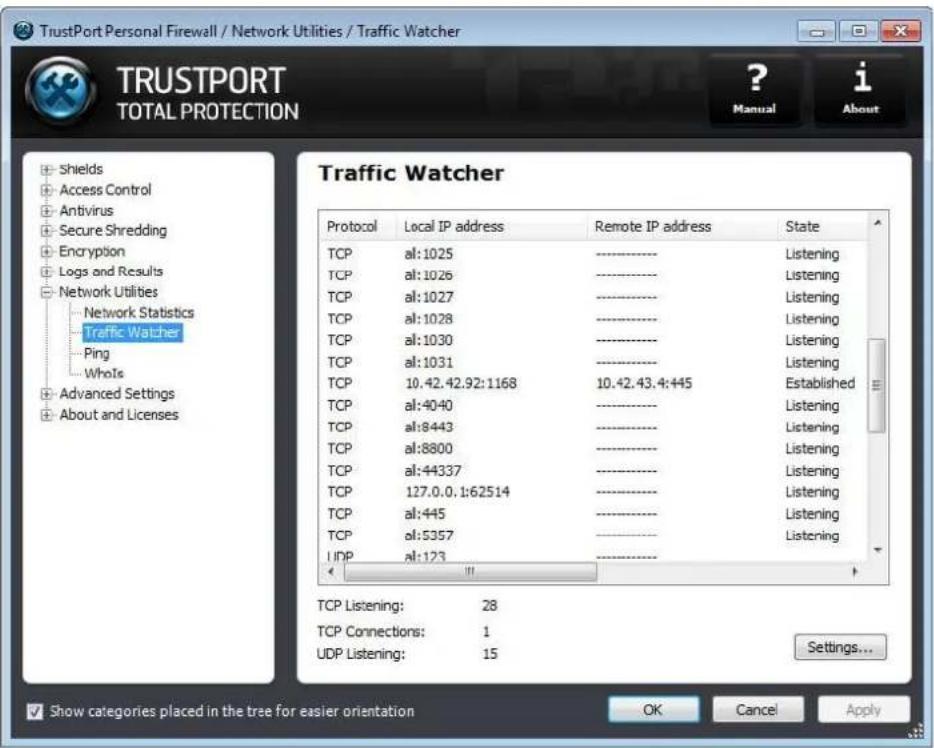Select the row with al:1025
The width and height of the screenshot is (934, 748).
(593, 254)
